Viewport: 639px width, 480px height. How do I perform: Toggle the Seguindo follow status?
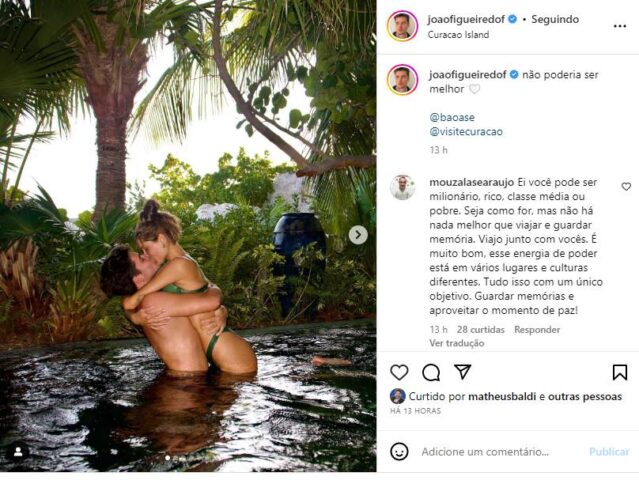pyautogui.click(x=555, y=19)
